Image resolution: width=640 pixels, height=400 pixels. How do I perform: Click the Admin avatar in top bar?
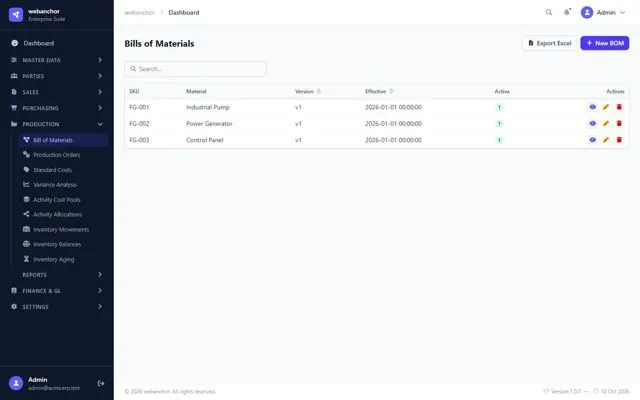pos(587,13)
